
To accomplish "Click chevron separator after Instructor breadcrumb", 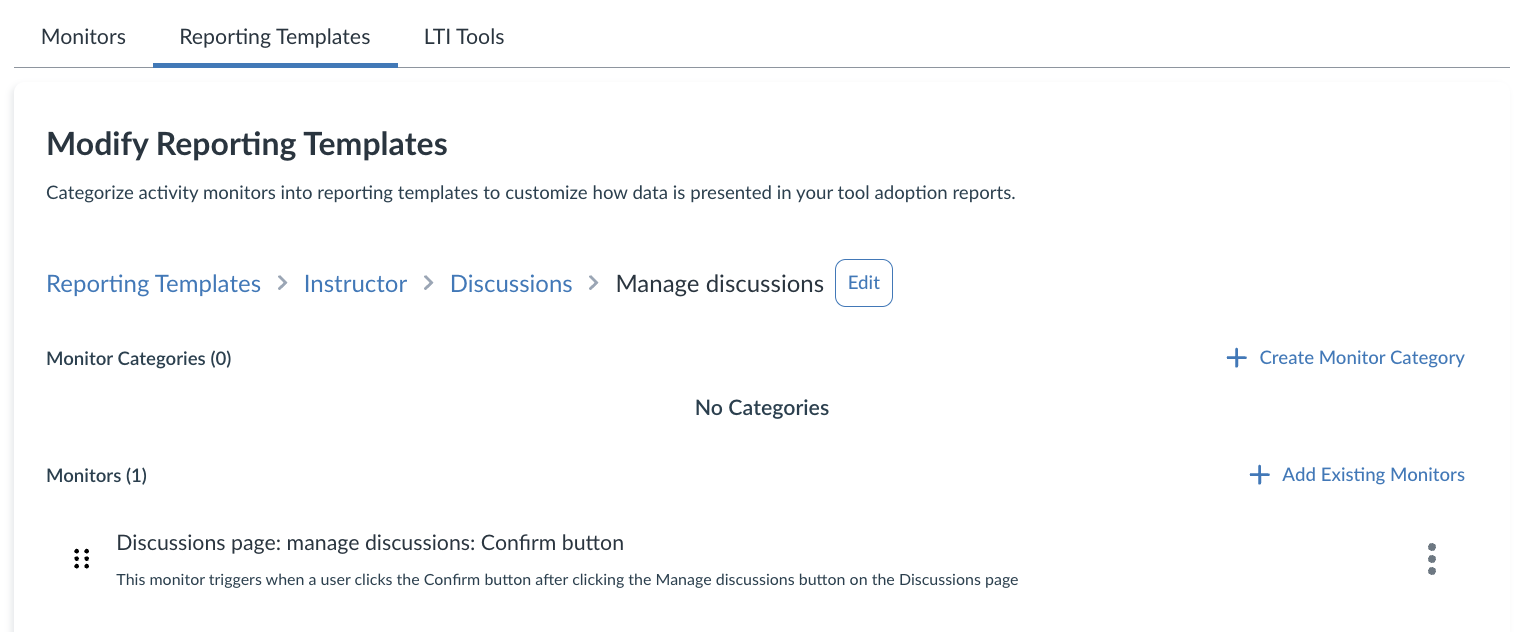I will pos(429,284).
